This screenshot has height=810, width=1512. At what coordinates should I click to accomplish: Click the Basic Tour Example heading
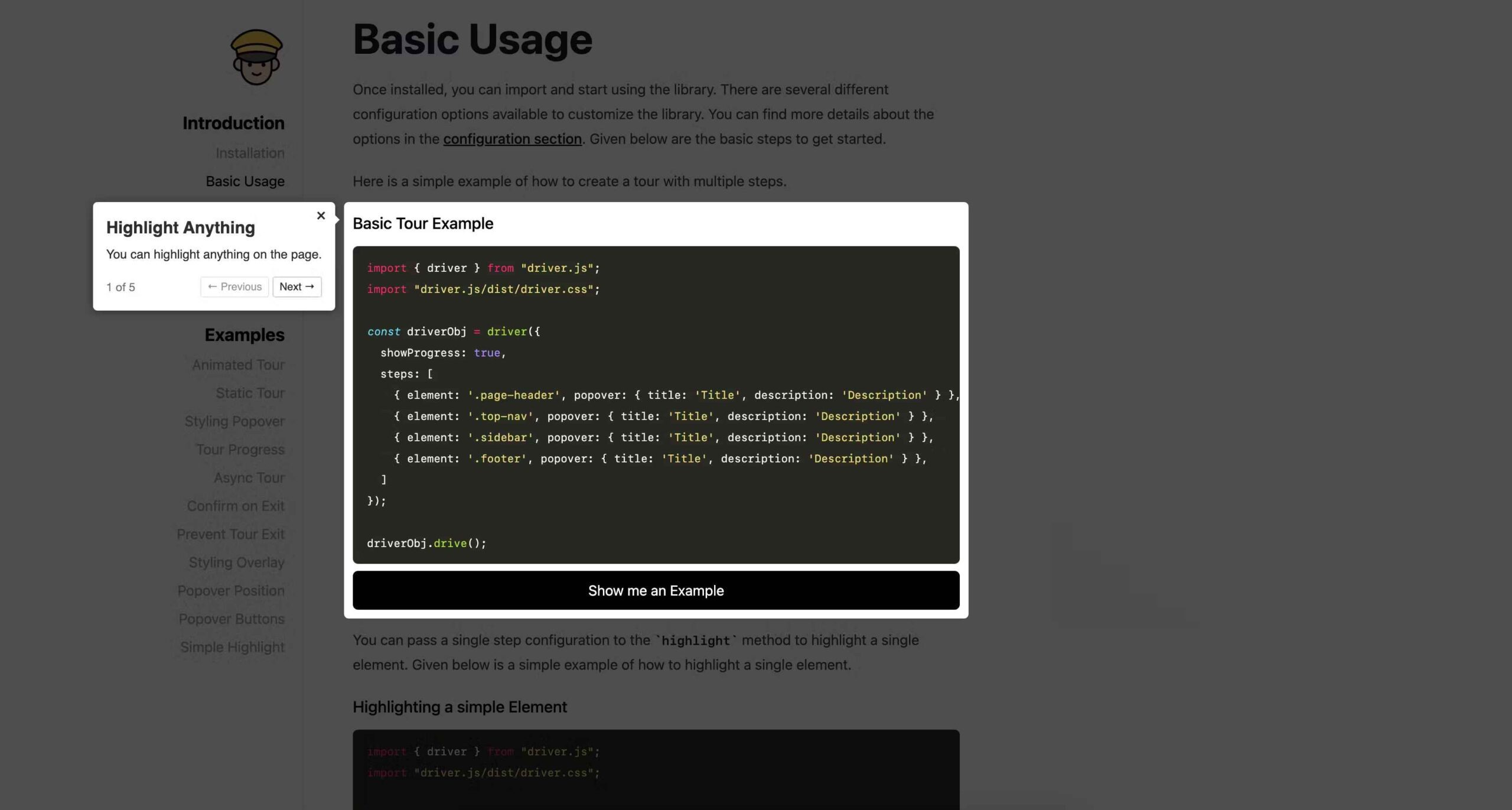[x=423, y=223]
